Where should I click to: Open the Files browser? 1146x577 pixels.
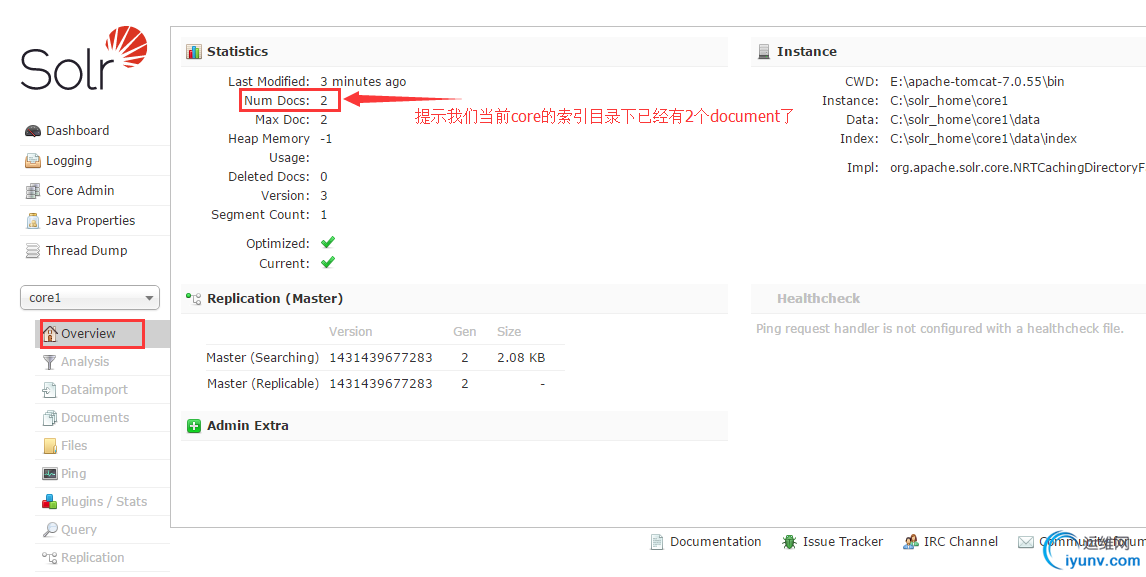click(x=74, y=446)
